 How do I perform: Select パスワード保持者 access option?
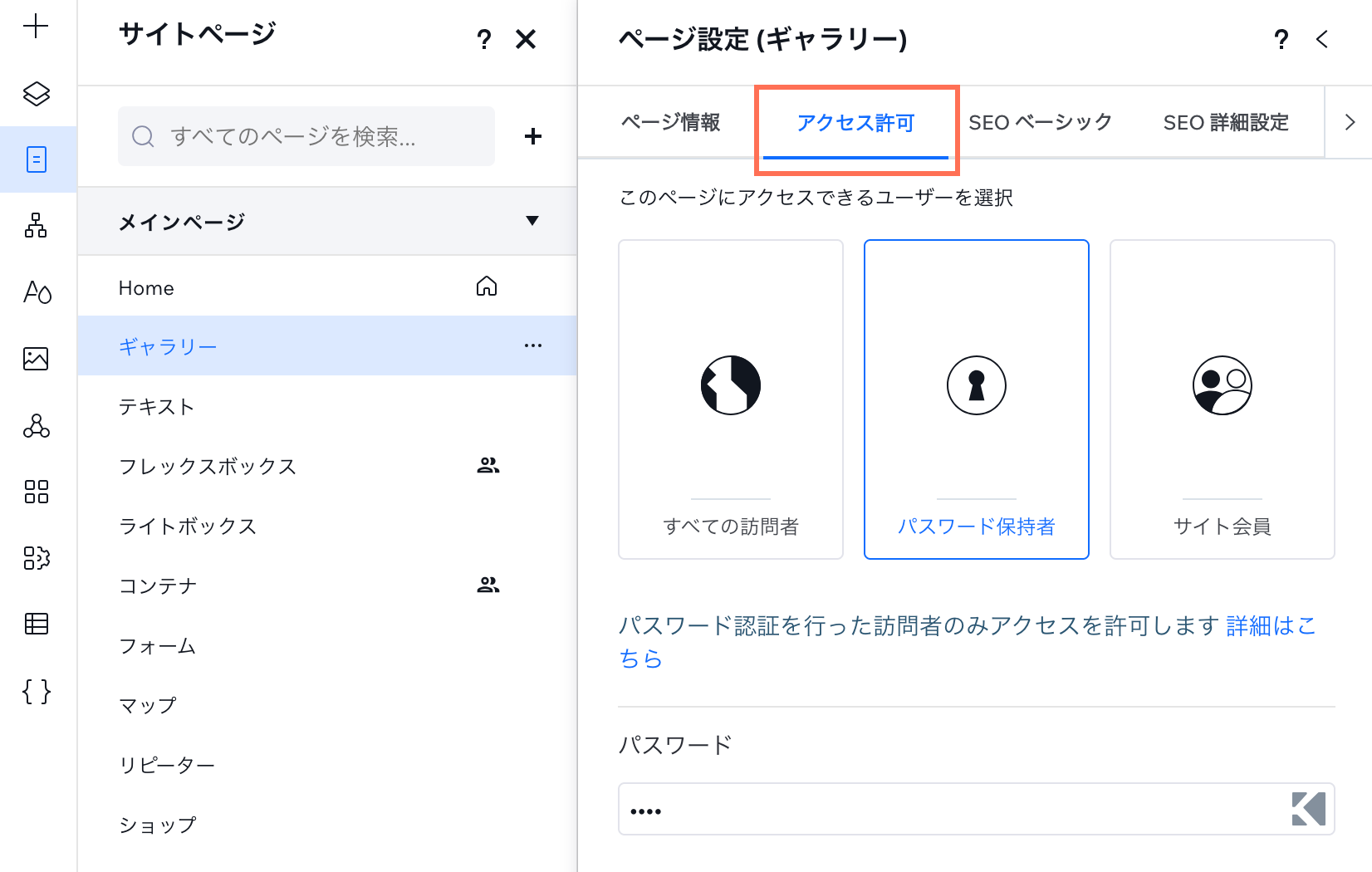coord(976,399)
